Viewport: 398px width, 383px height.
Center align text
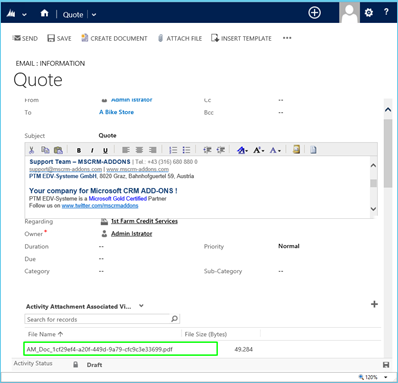click(139, 150)
